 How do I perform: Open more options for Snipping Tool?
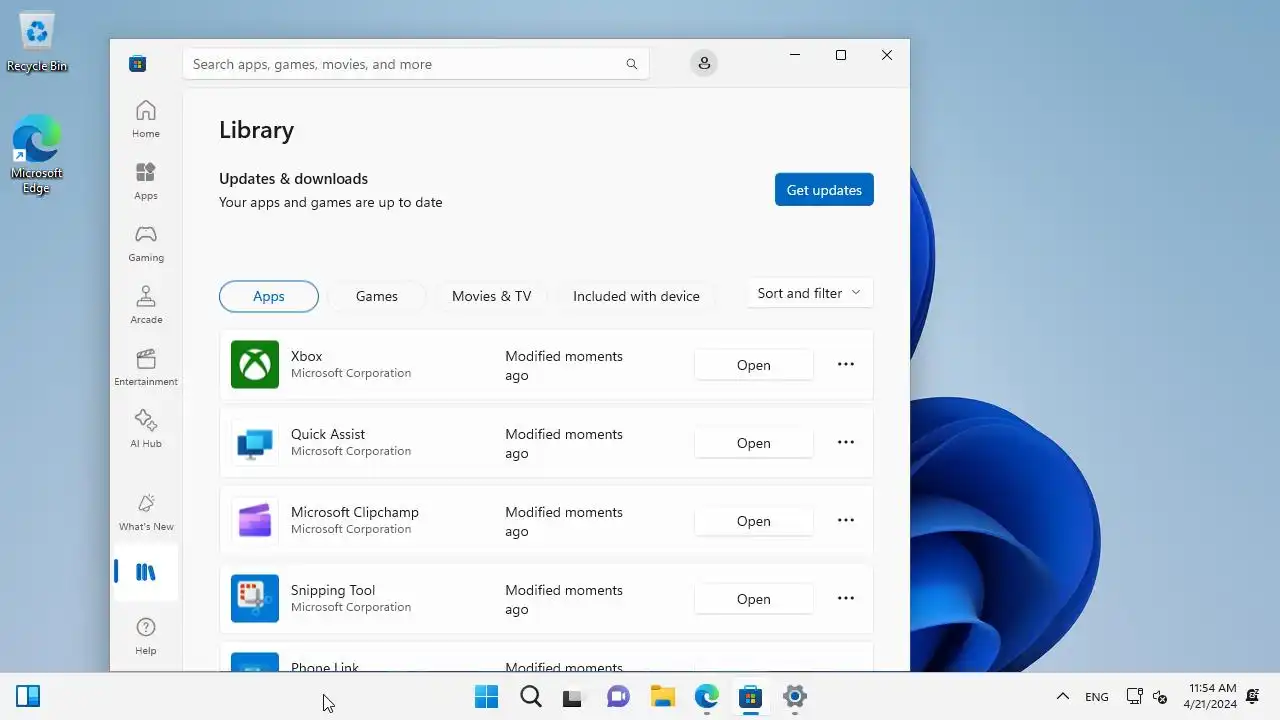(x=846, y=598)
